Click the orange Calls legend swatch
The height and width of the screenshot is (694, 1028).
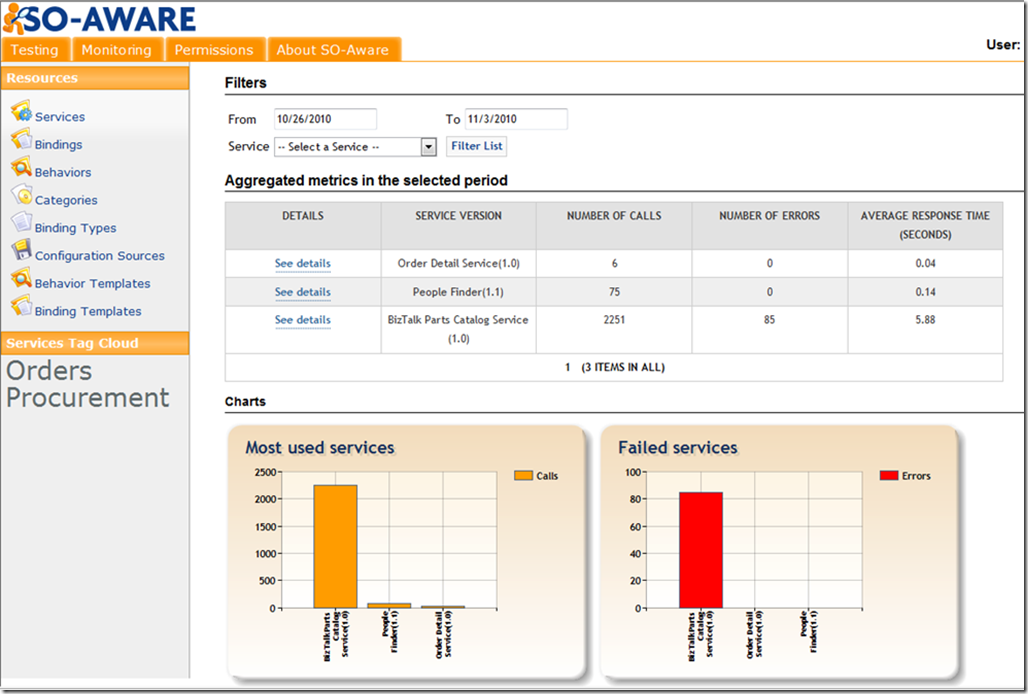[523, 476]
